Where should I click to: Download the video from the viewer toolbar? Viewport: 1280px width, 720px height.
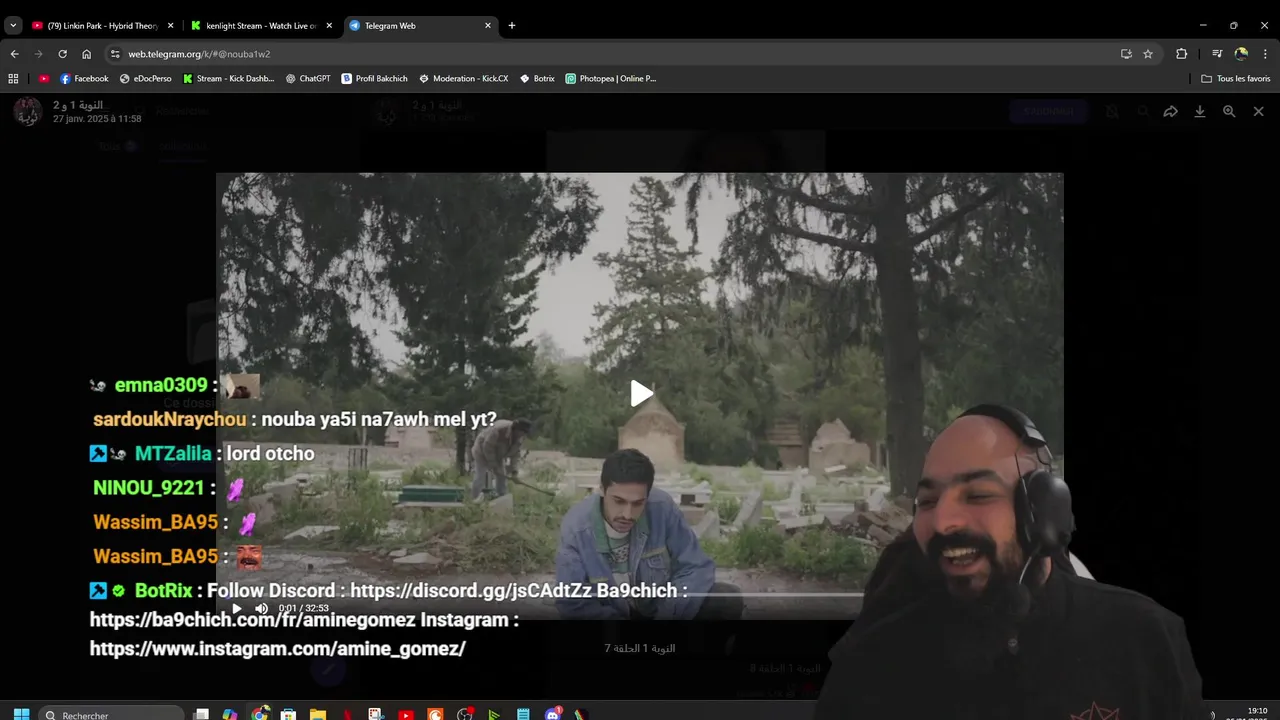pyautogui.click(x=1200, y=112)
